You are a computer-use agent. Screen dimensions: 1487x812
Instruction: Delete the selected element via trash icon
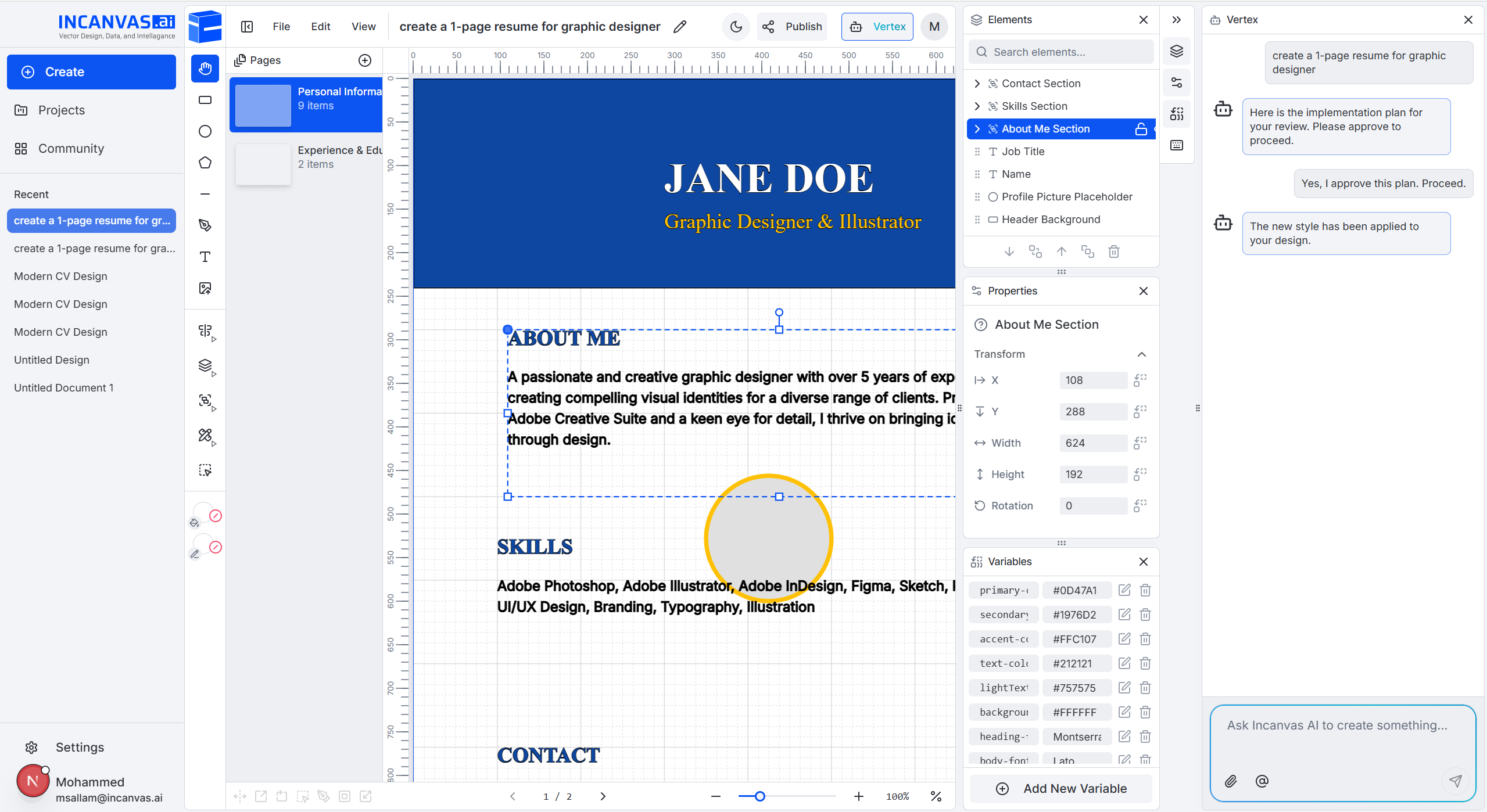tap(1113, 251)
